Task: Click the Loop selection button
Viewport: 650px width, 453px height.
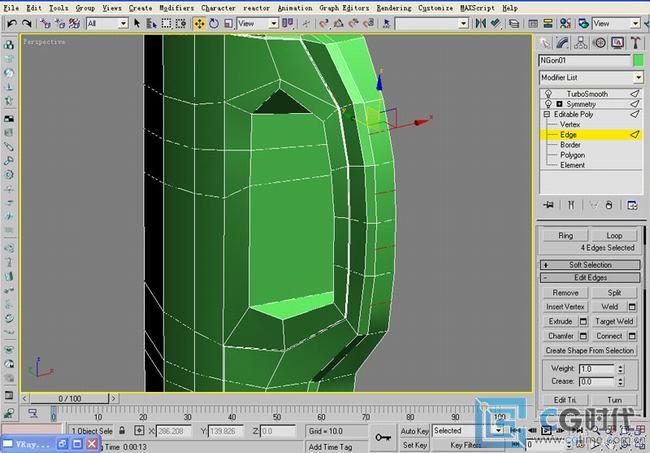Action: (614, 235)
